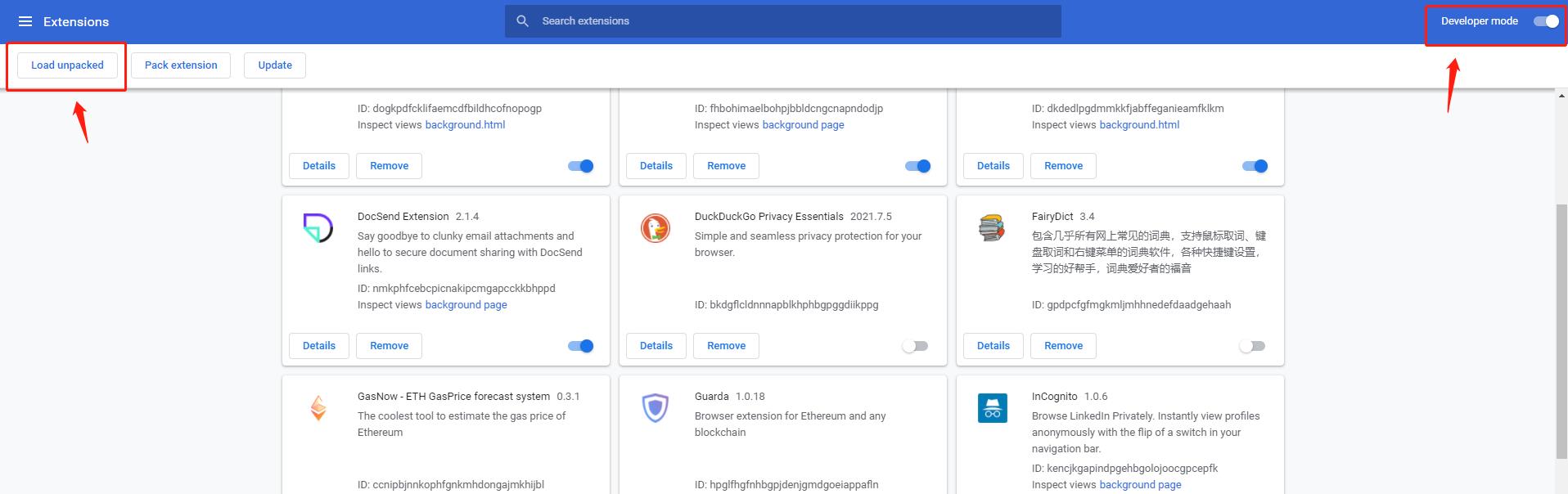Click the DuckDuckGo Privacy Essentials icon

click(x=656, y=228)
